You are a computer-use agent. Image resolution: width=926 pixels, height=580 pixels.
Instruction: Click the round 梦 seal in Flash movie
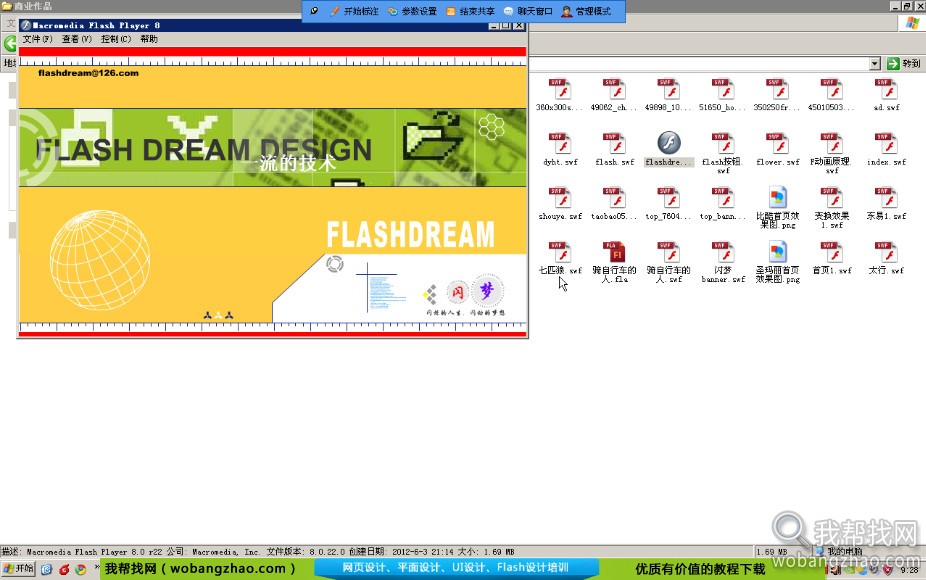click(487, 290)
